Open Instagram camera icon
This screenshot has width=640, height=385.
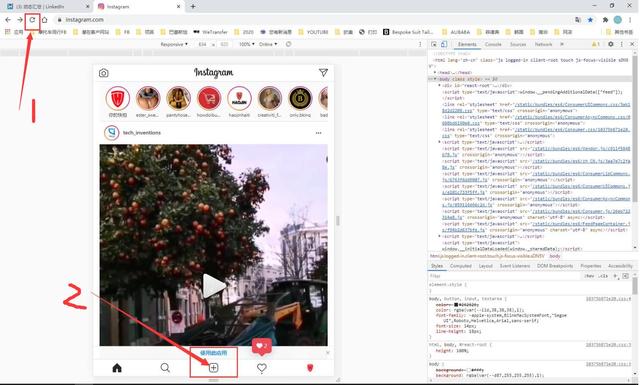coord(104,73)
